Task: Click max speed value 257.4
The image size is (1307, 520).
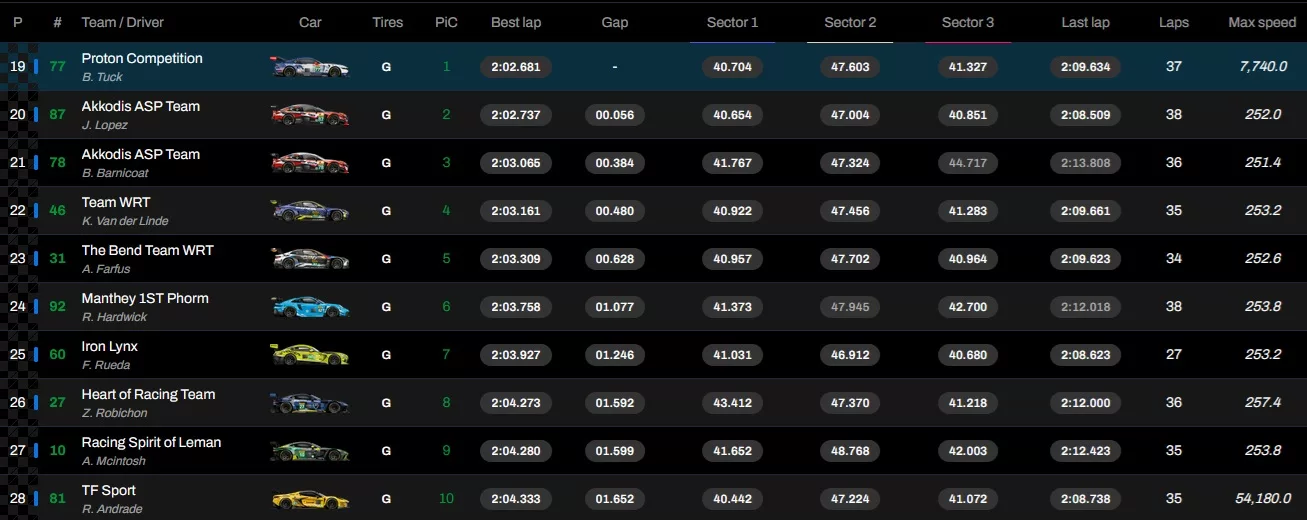Action: [1262, 403]
